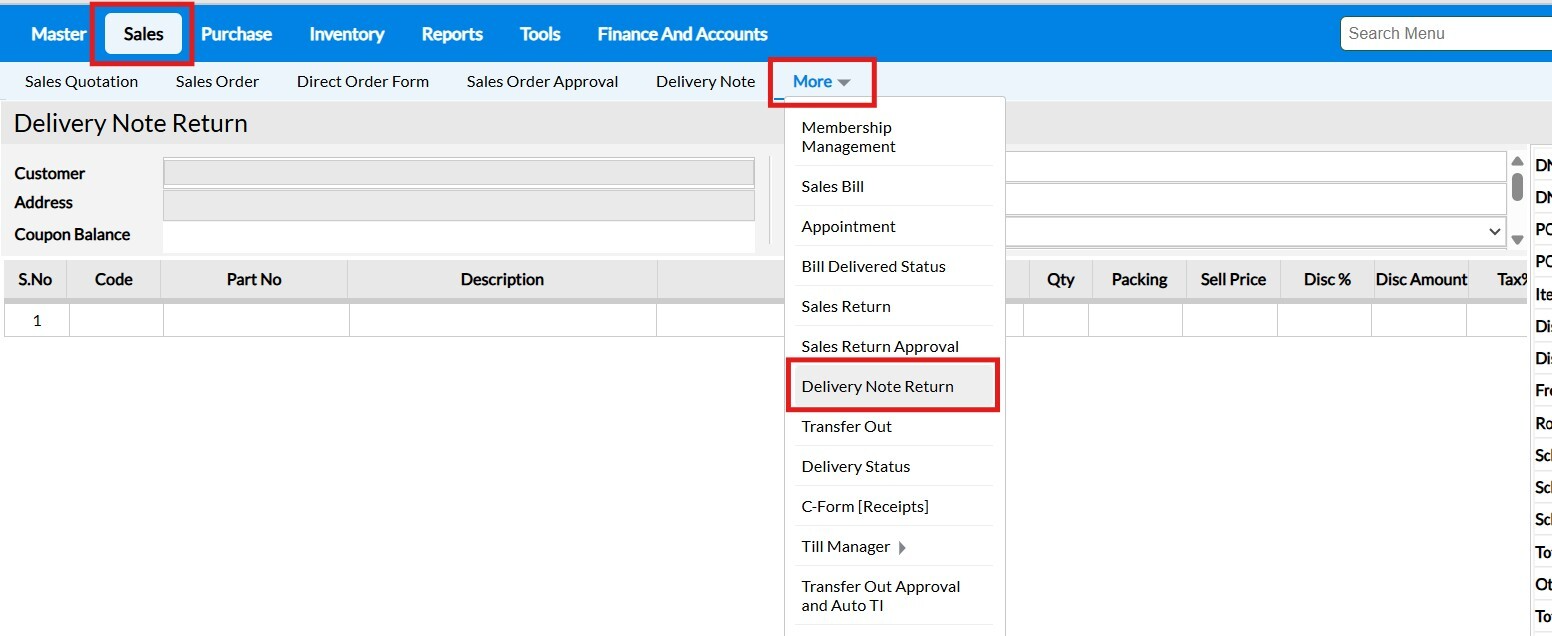The height and width of the screenshot is (636, 1552).
Task: Switch to the Purchase tab
Action: pos(236,34)
